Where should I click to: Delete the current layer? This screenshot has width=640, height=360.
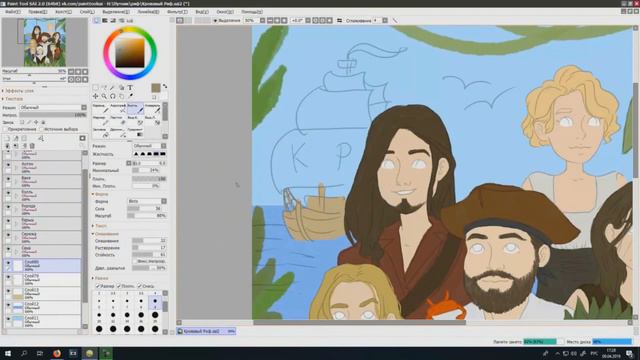click(x=32, y=146)
